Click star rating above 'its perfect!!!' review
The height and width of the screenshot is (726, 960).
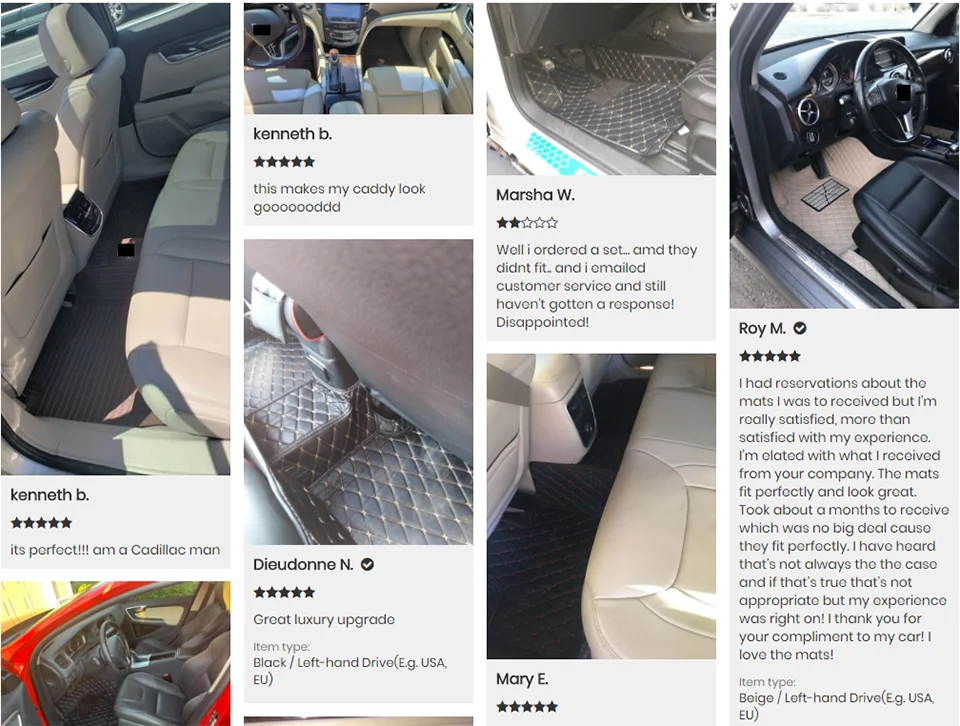pos(42,523)
